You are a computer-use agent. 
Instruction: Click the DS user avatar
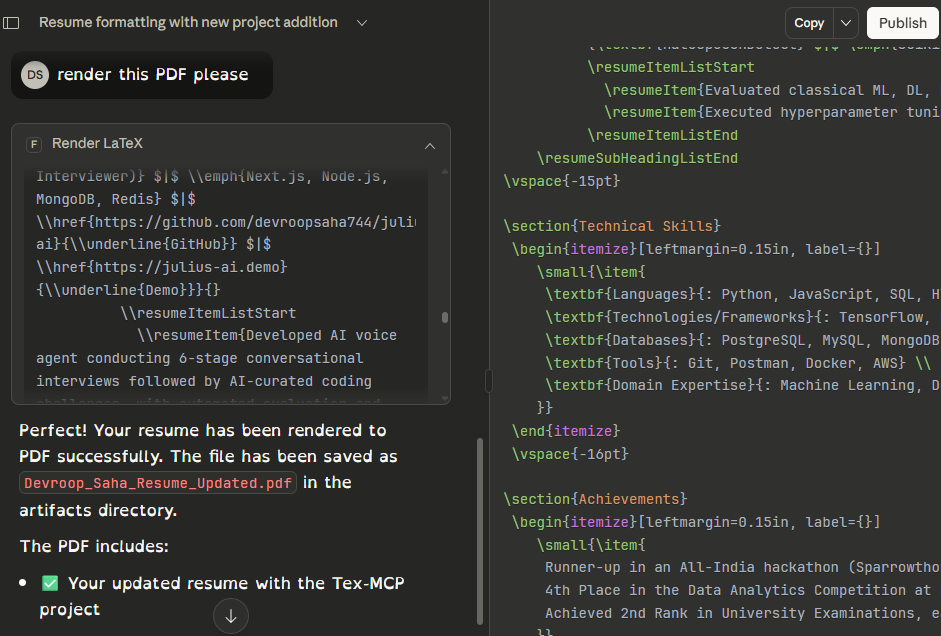click(35, 75)
